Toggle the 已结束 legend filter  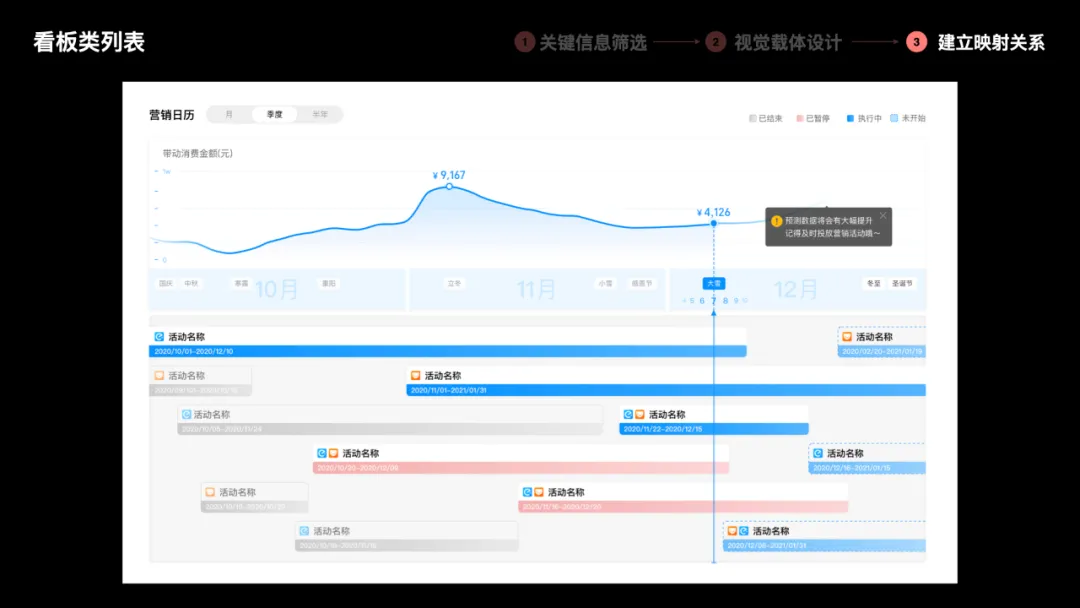tap(765, 118)
